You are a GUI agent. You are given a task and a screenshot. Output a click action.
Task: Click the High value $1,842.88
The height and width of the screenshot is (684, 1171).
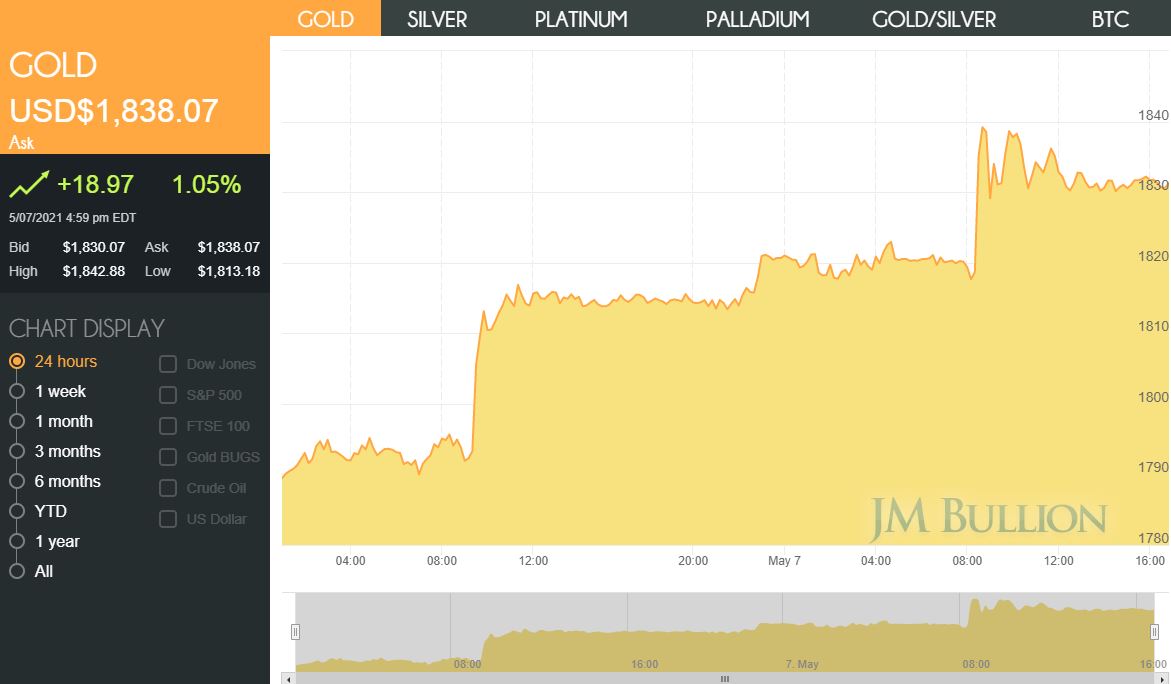point(93,271)
